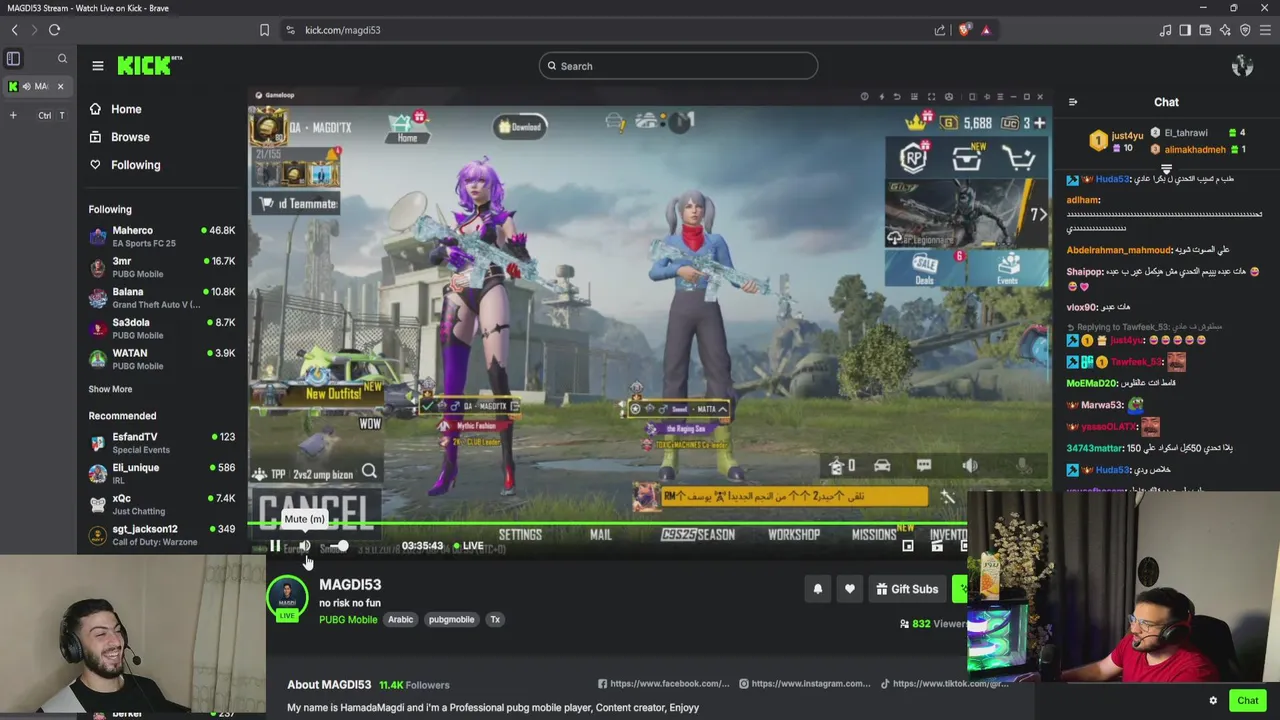Viewport: 1280px width, 720px height.
Task: Open sgt_jackson12 recommended channel
Action: tap(162, 535)
